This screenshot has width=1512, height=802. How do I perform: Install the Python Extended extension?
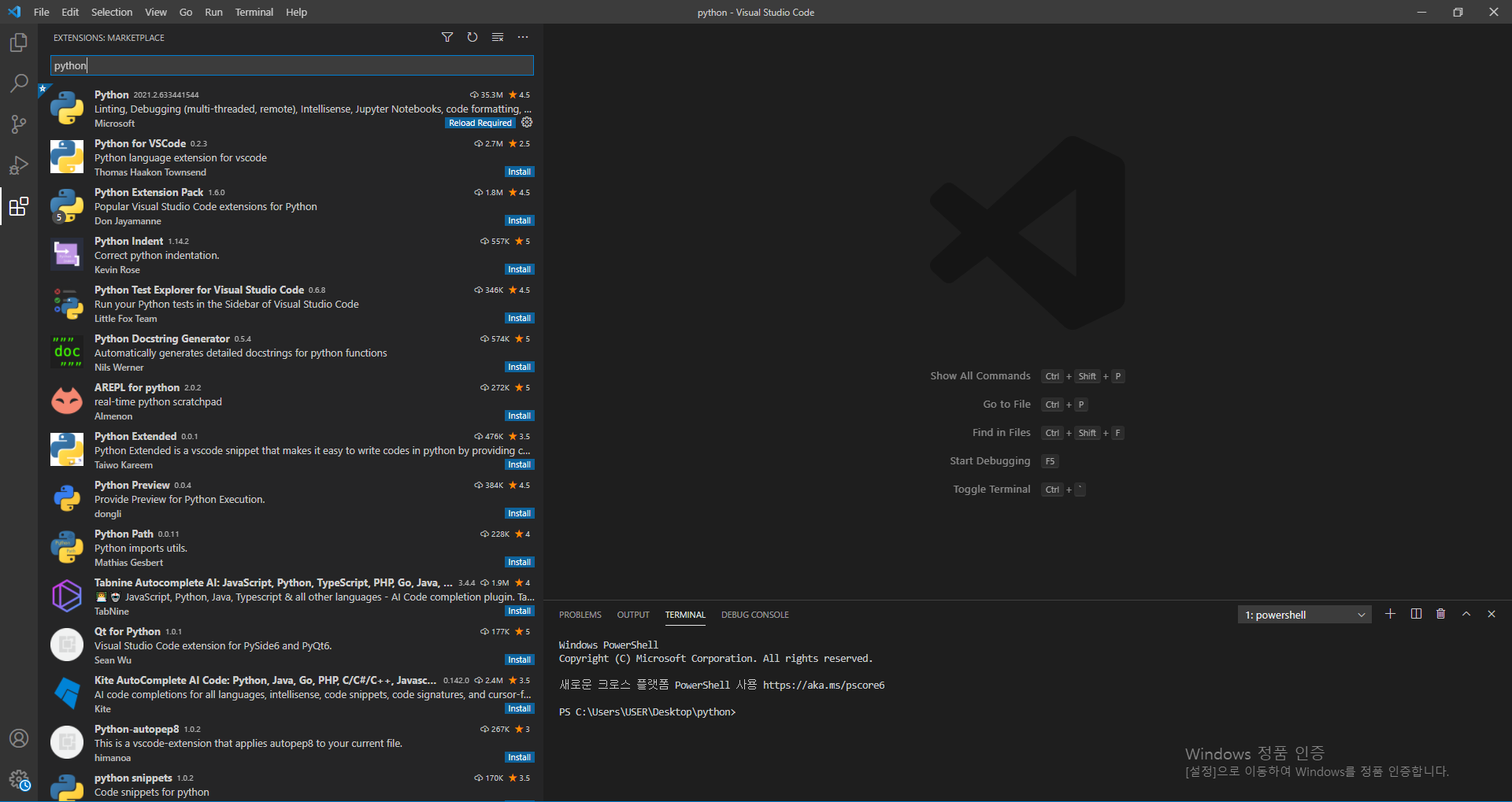[x=519, y=464]
